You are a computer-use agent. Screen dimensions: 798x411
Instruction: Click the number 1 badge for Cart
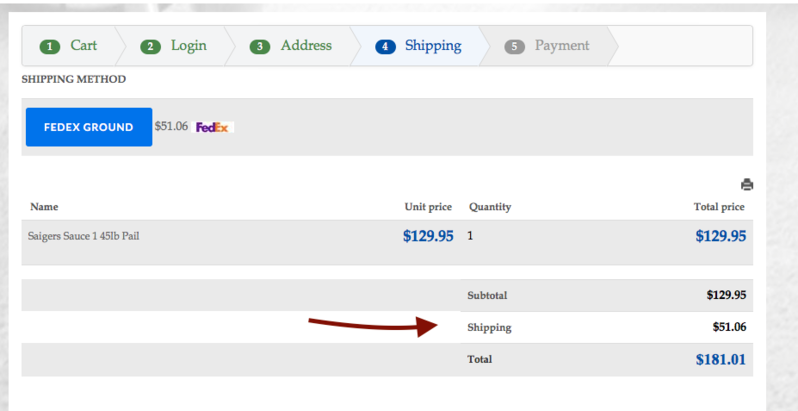click(x=50, y=47)
